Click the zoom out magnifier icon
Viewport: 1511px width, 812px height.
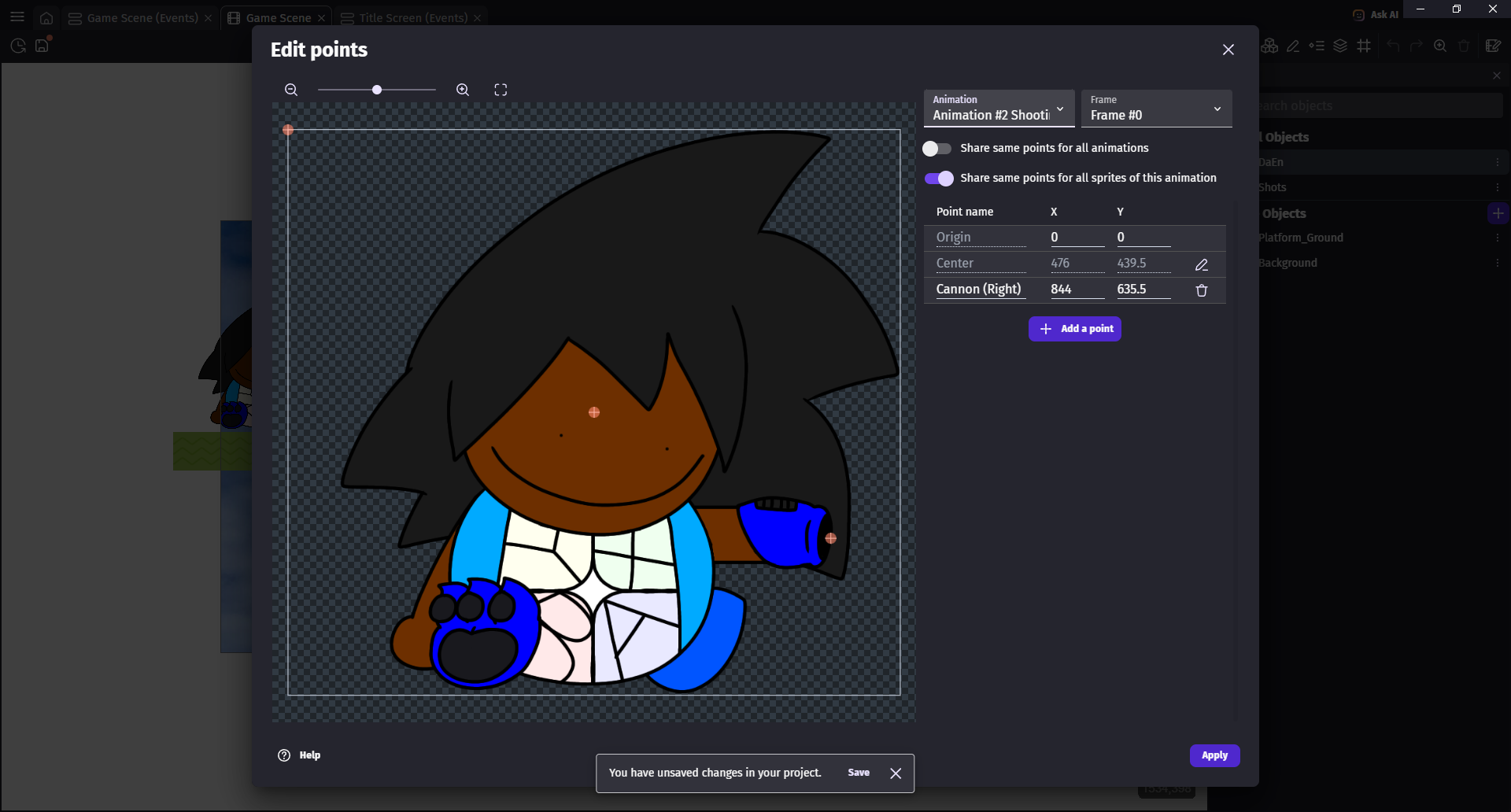(291, 90)
